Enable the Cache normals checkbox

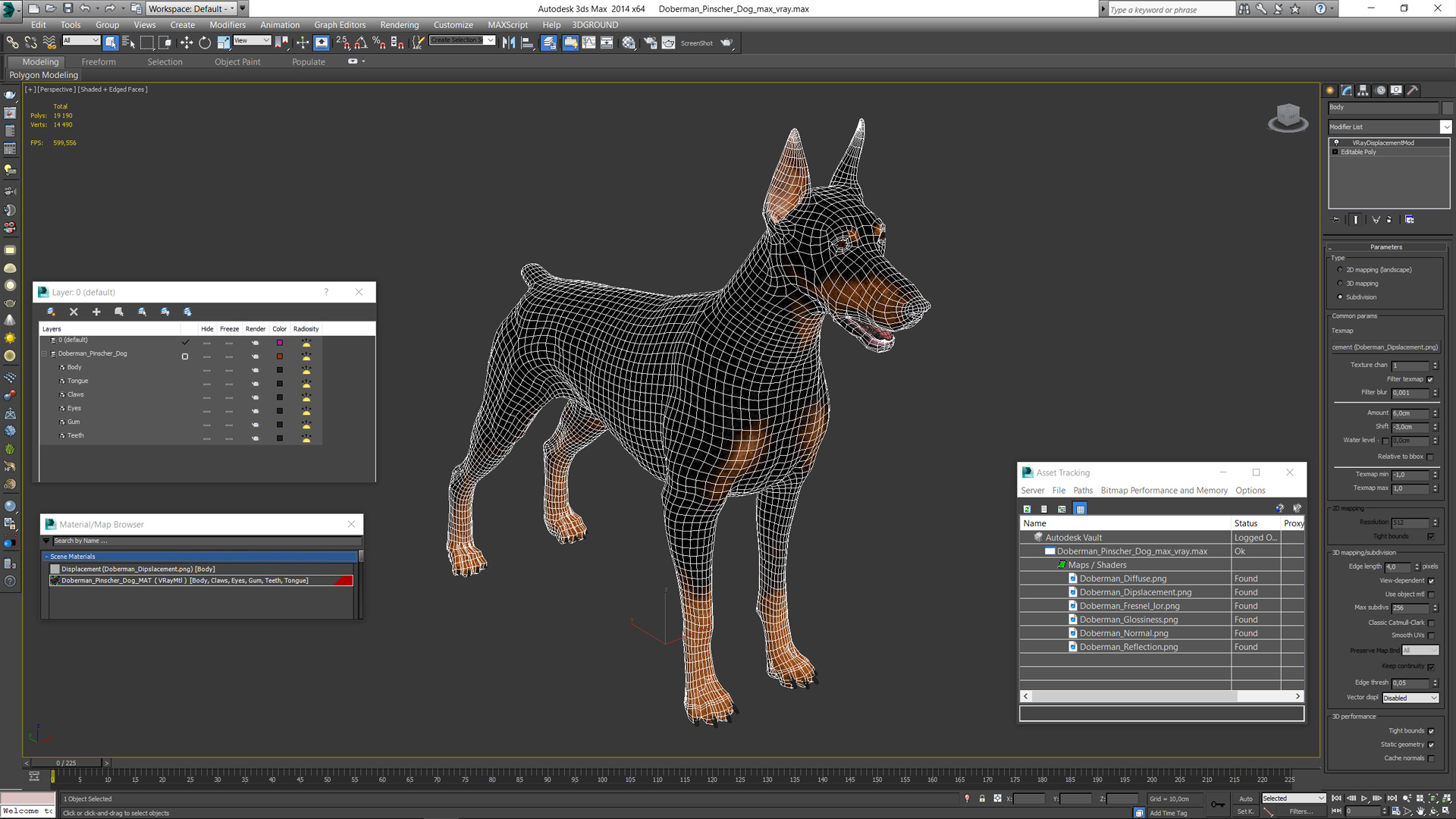pyautogui.click(x=1431, y=758)
